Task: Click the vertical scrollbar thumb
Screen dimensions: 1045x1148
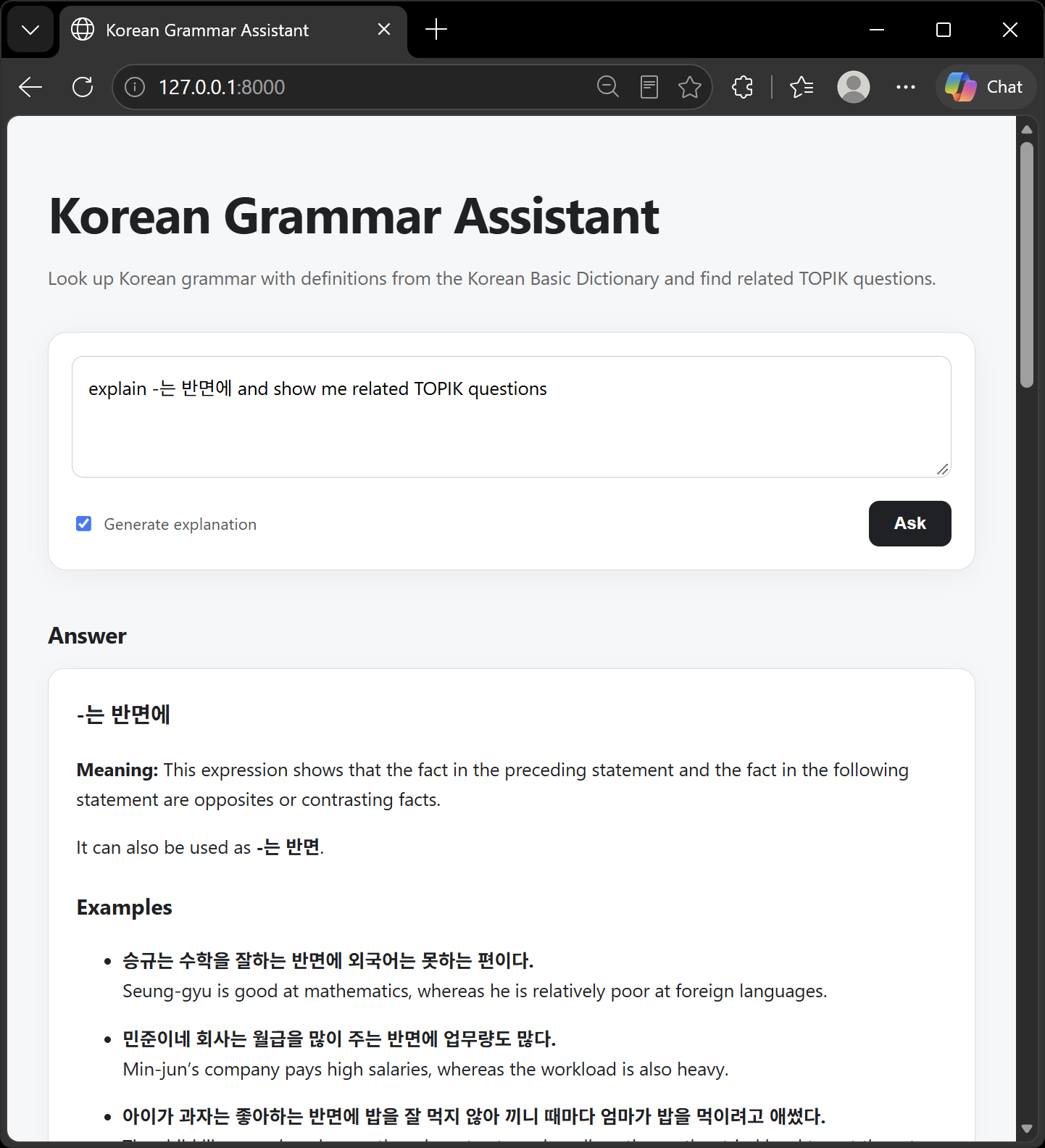Action: coord(1027,265)
